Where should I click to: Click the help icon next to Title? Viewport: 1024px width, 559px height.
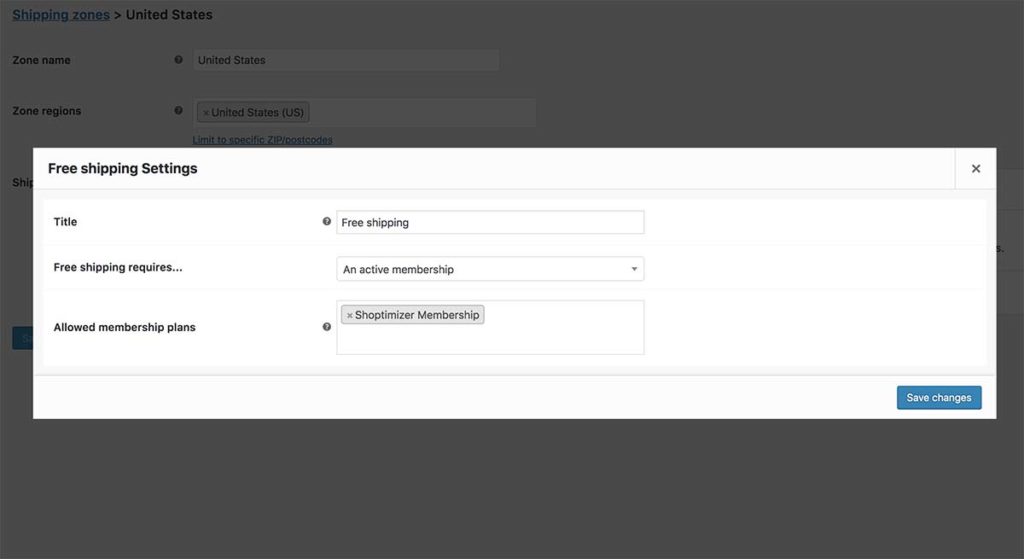pos(327,221)
